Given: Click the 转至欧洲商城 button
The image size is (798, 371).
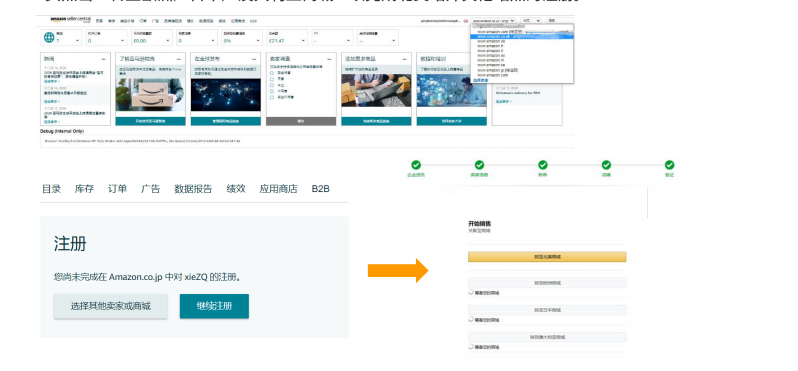Looking at the screenshot, I should (547, 283).
